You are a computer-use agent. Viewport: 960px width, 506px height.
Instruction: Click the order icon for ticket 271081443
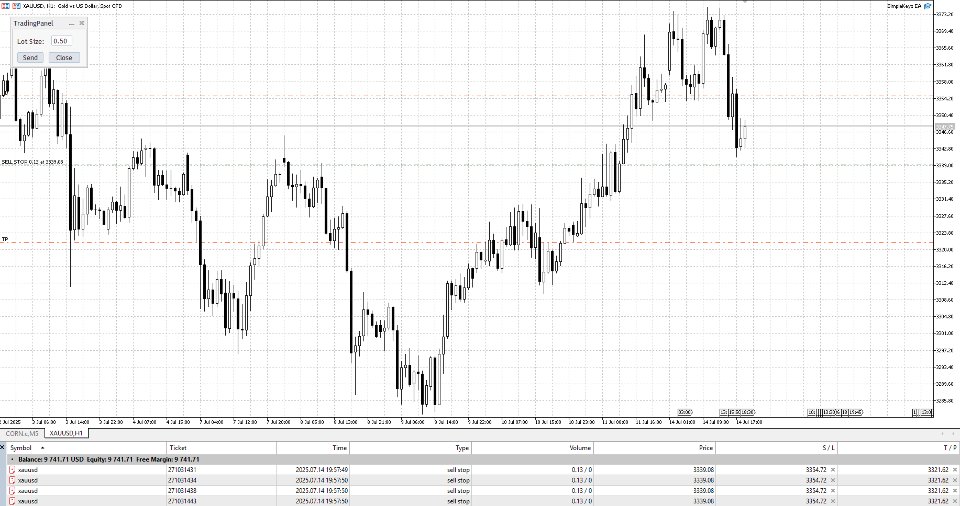12,501
